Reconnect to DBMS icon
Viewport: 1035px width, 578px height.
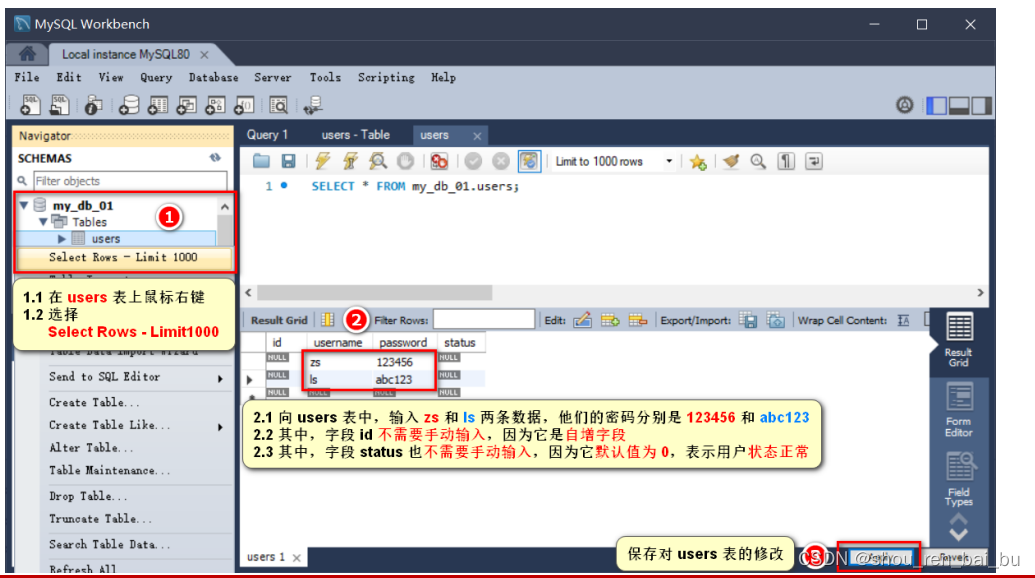point(313,105)
